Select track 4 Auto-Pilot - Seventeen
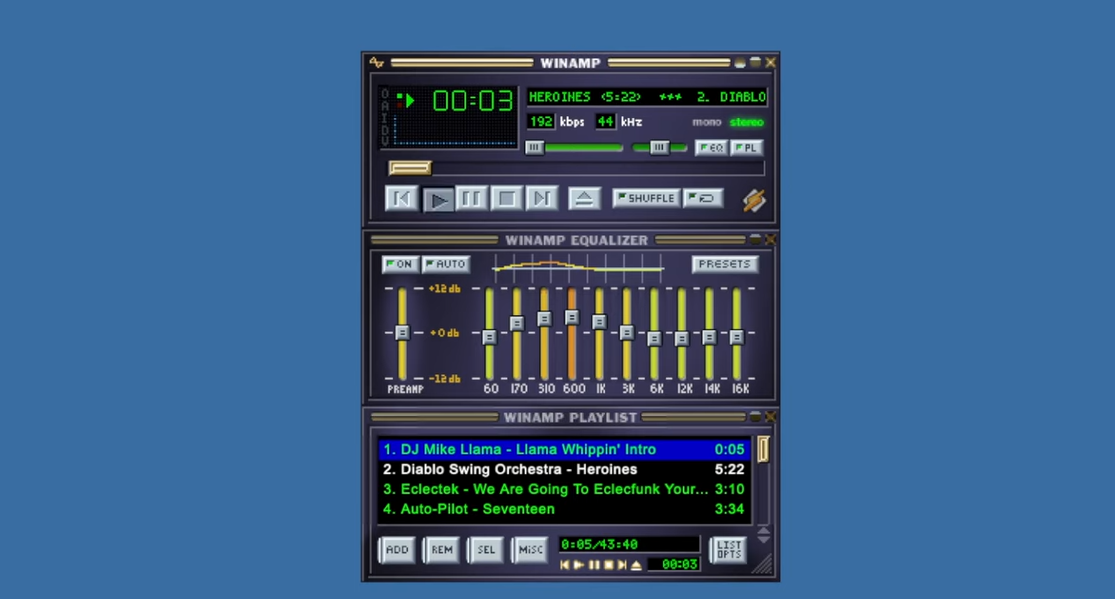This screenshot has width=1115, height=599. [564, 509]
